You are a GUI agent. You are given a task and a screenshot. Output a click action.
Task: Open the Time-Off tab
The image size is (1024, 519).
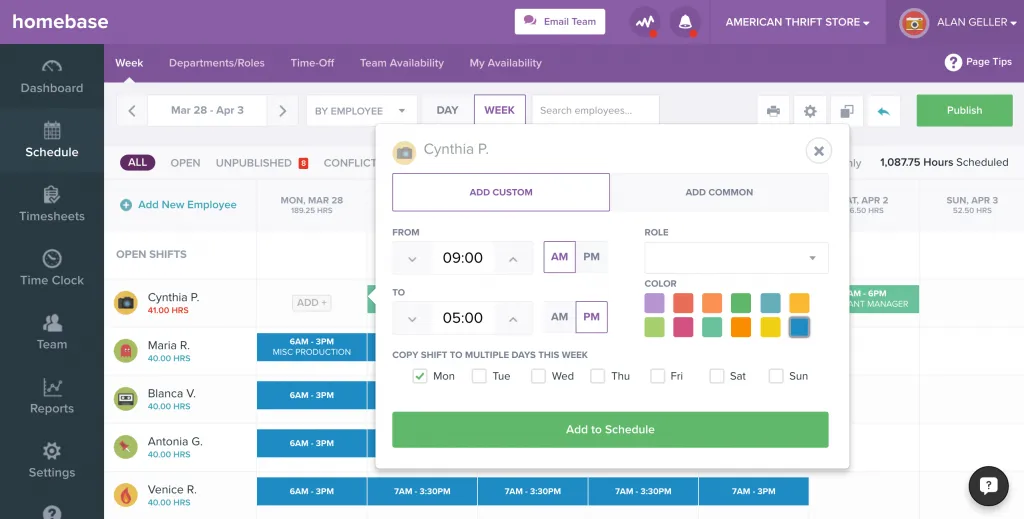[x=312, y=63]
